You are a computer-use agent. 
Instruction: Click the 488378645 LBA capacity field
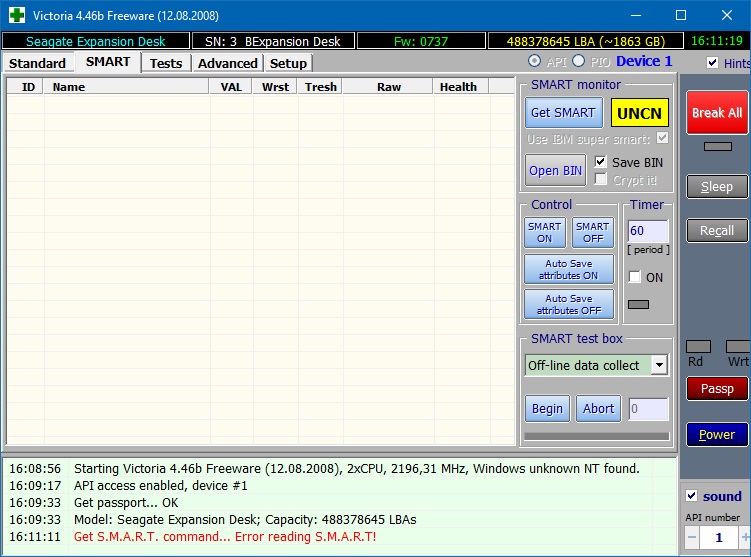click(585, 41)
